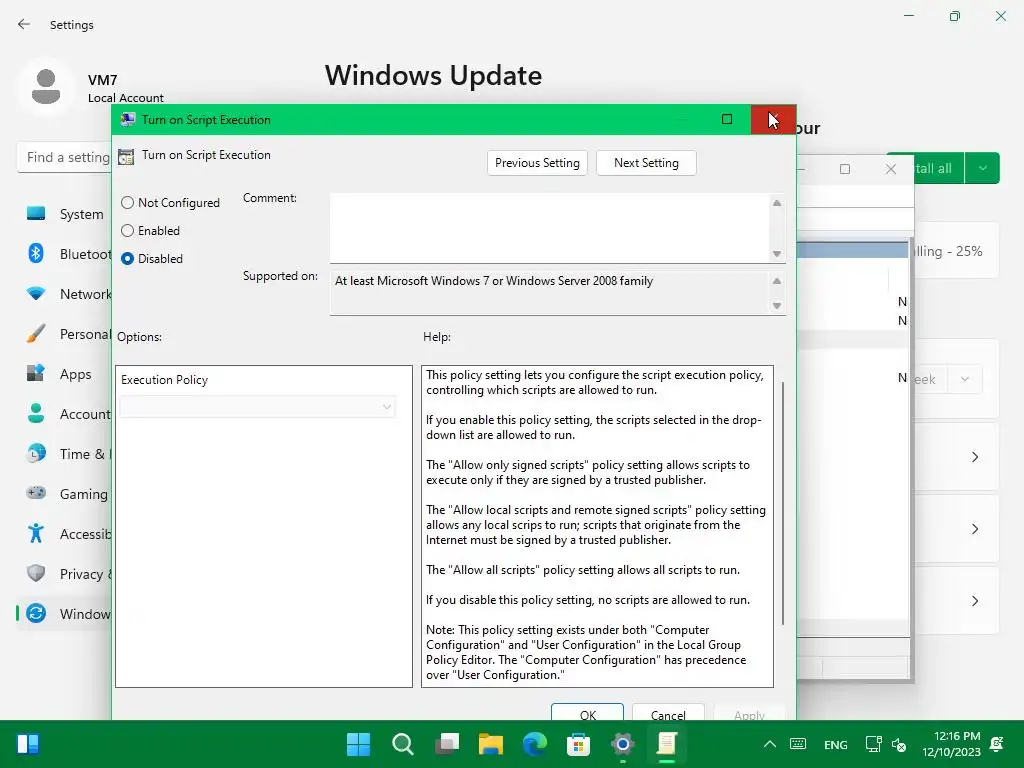Click the Apply button

pyautogui.click(x=749, y=713)
